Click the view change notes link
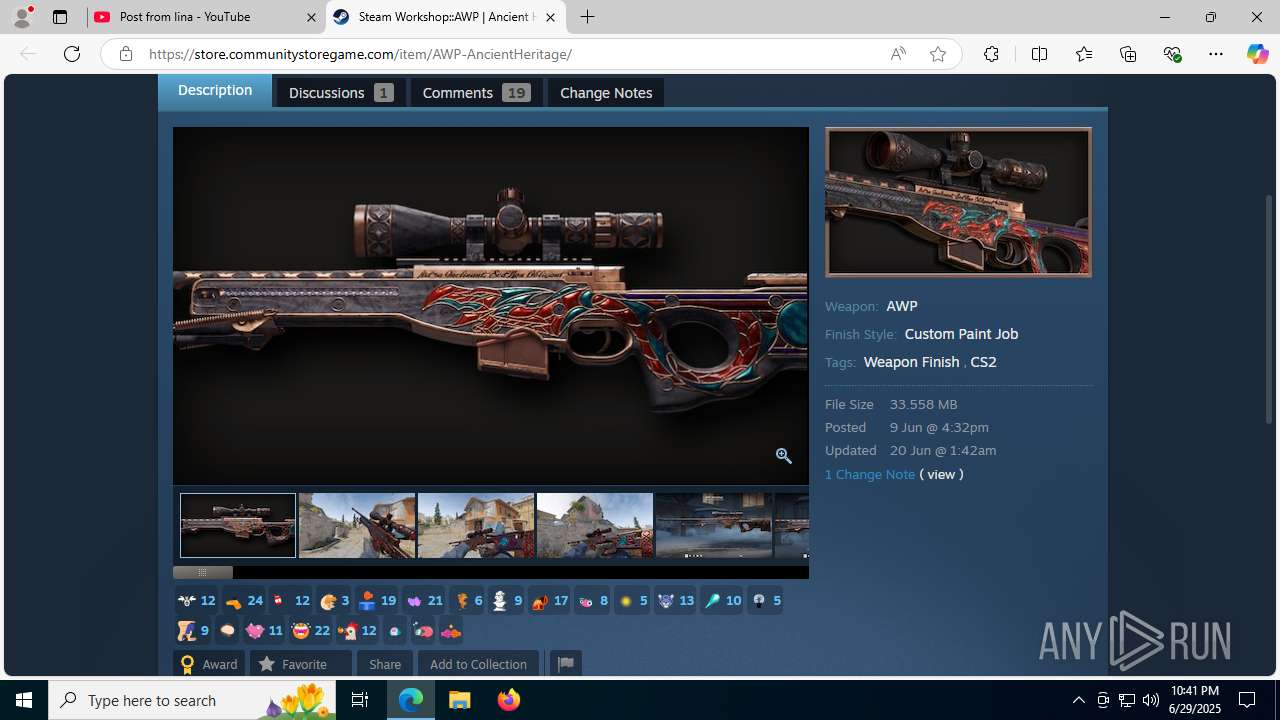The image size is (1280, 720). pos(941,474)
